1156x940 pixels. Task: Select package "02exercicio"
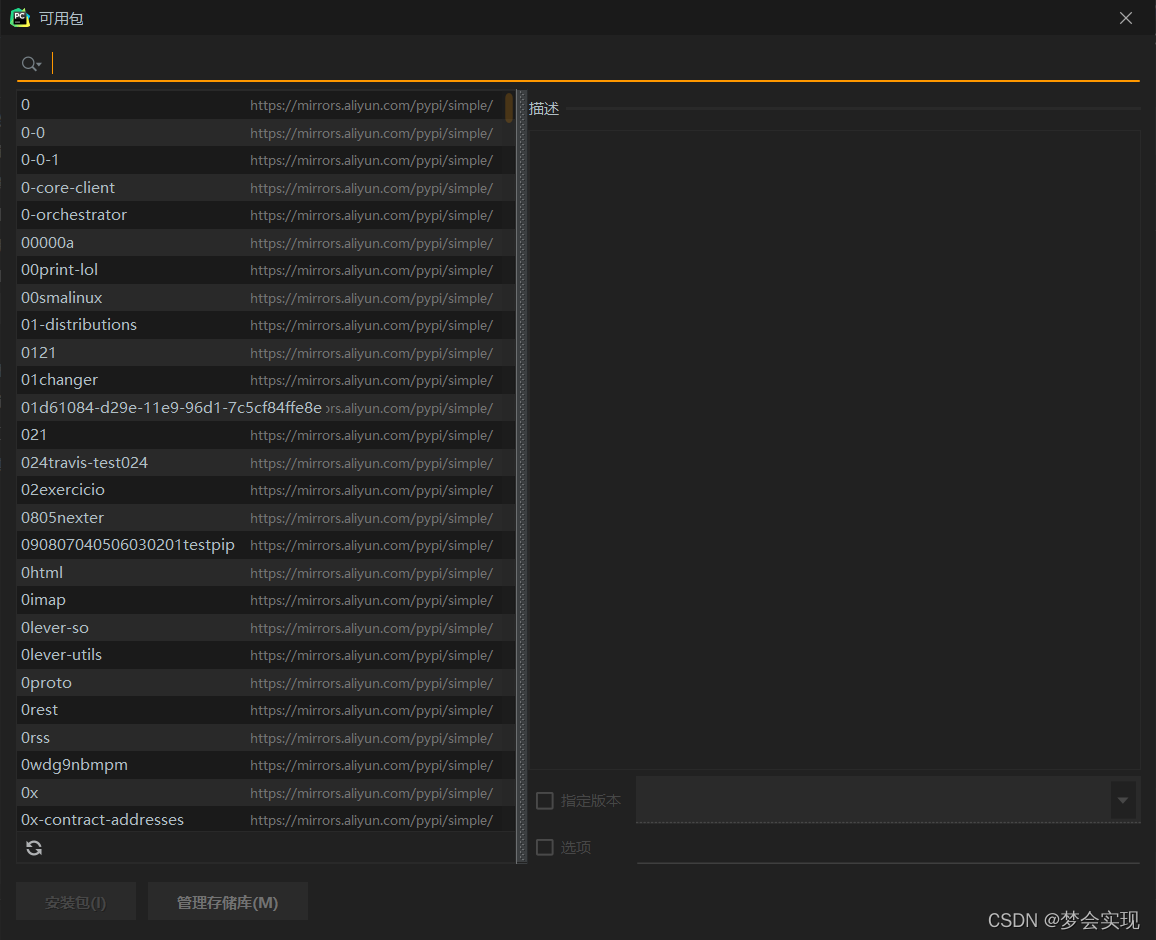coord(265,490)
